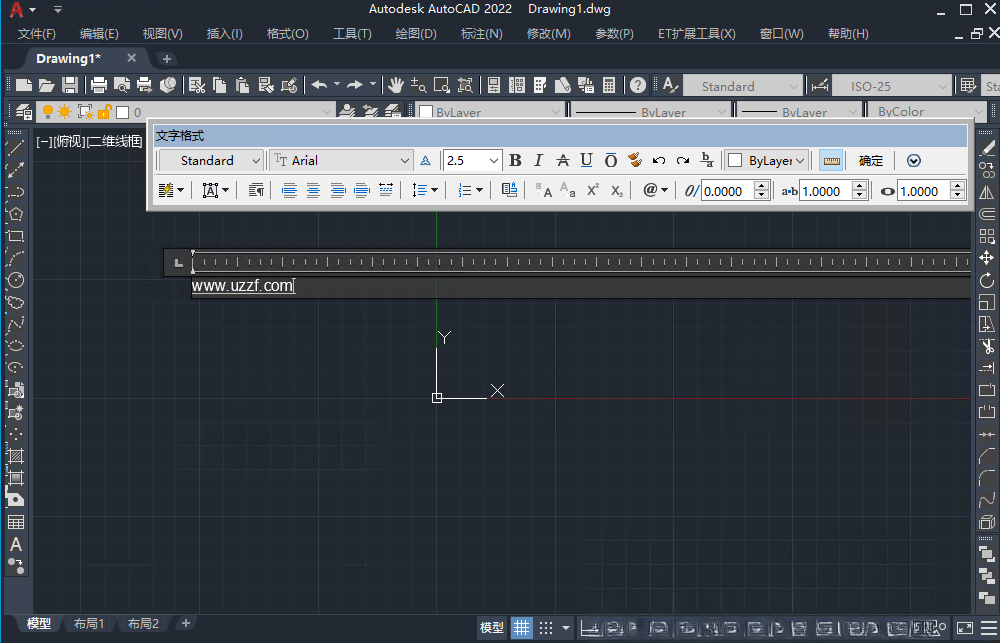Open the line spacing dropdown
The image size is (1000, 643).
[425, 190]
